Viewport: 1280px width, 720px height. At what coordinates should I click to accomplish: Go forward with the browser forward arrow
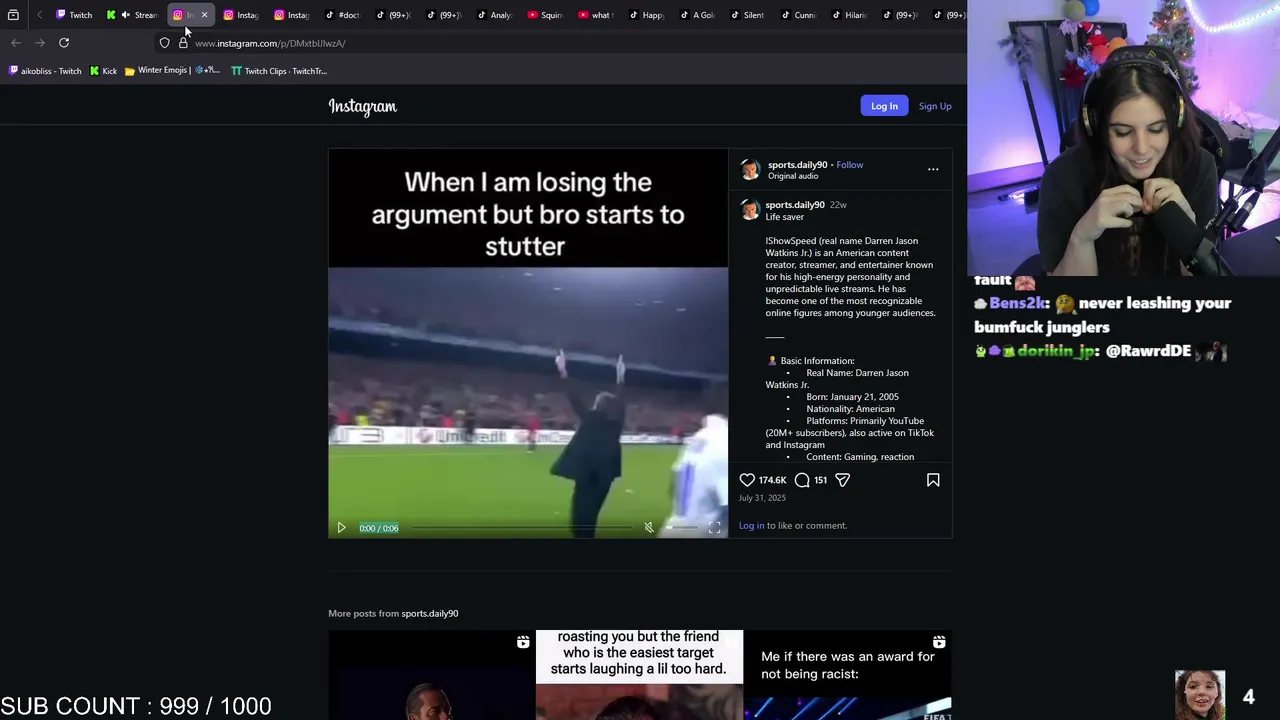40,42
